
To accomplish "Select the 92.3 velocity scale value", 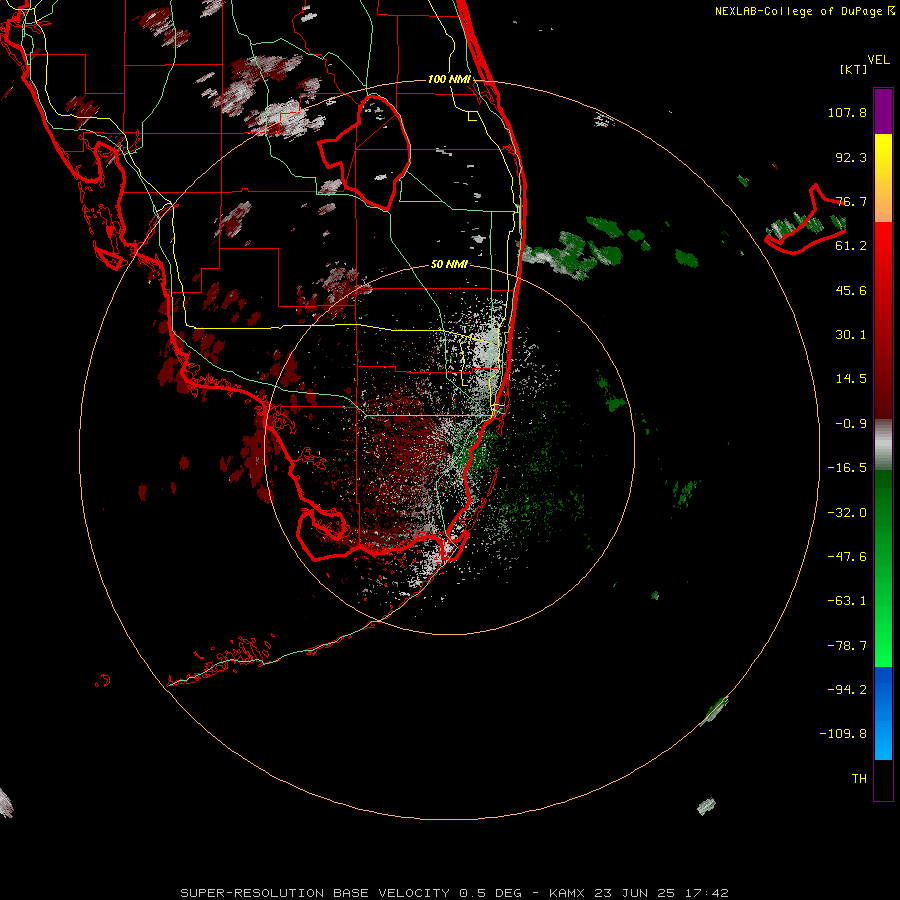I will pos(851,157).
